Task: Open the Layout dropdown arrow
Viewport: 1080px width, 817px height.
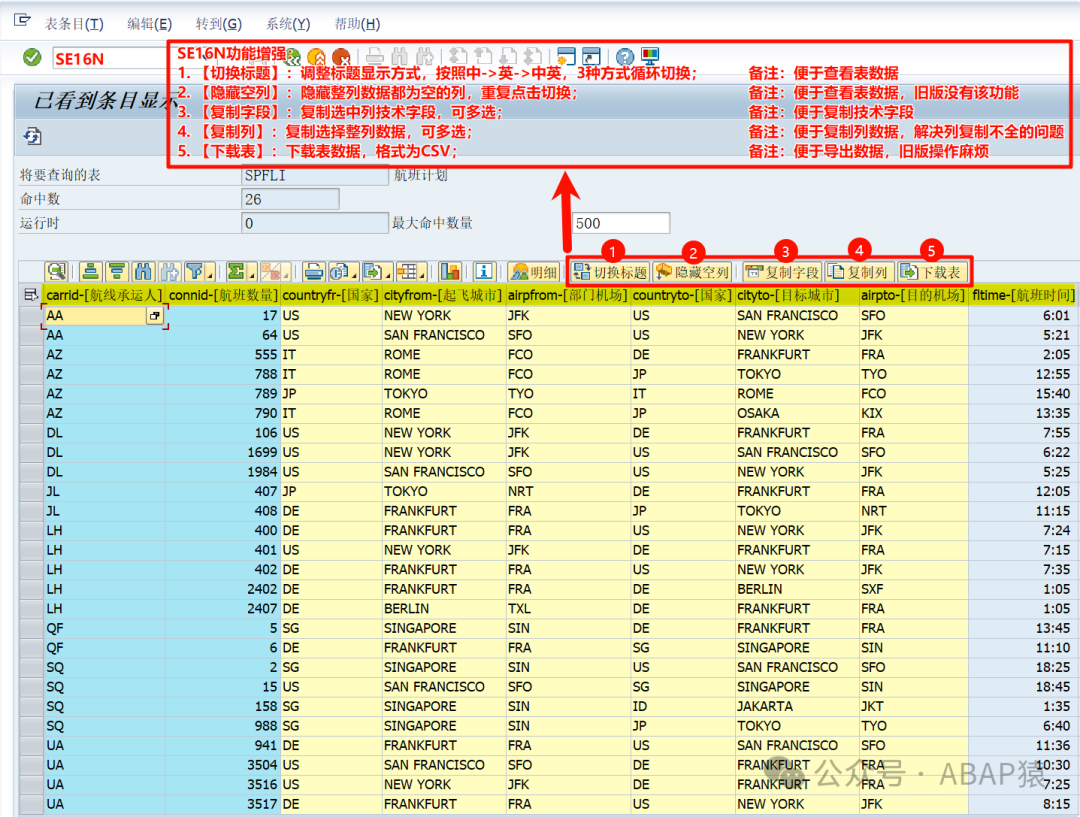Action: [422, 273]
